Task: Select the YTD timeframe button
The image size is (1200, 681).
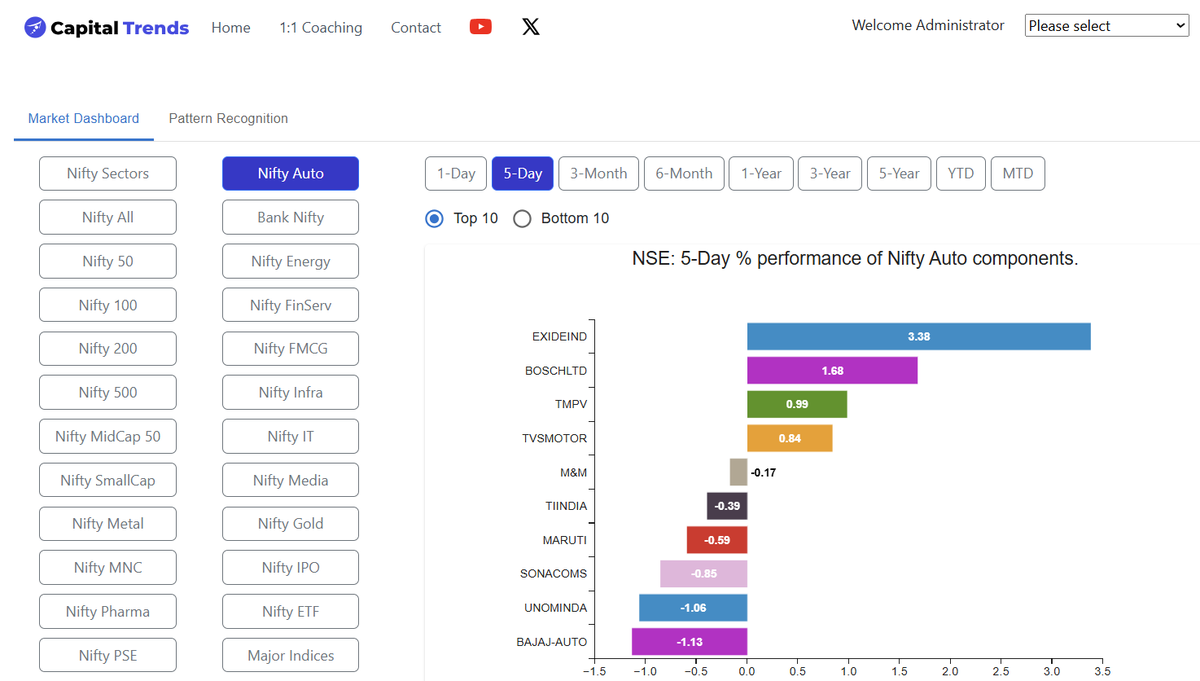Action: pos(961,173)
